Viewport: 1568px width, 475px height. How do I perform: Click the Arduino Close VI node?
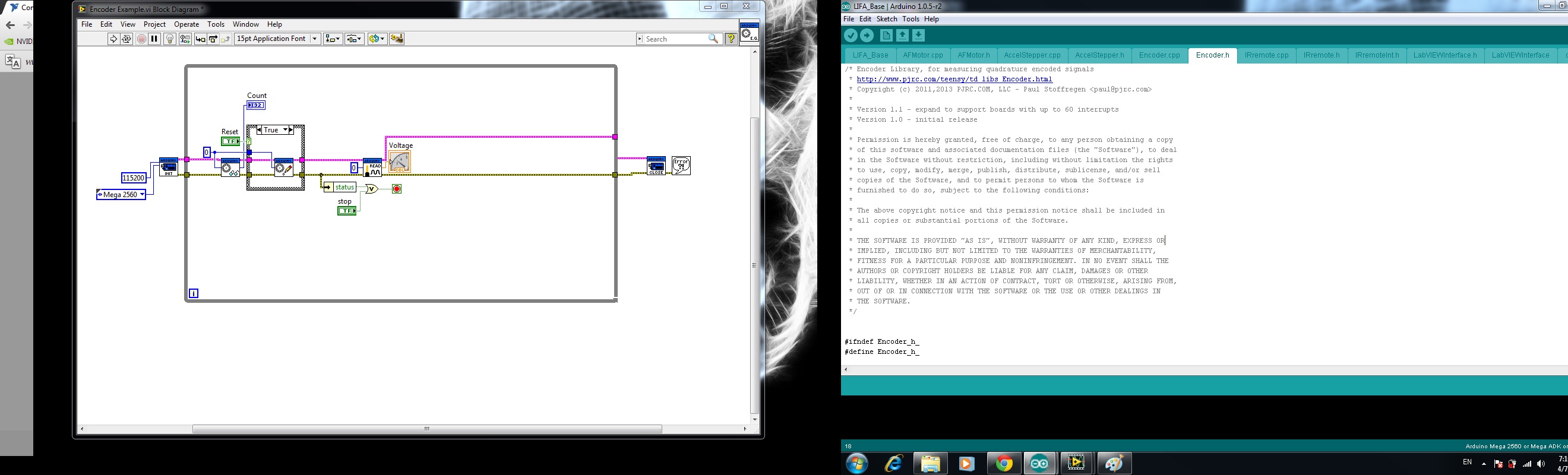[x=656, y=166]
